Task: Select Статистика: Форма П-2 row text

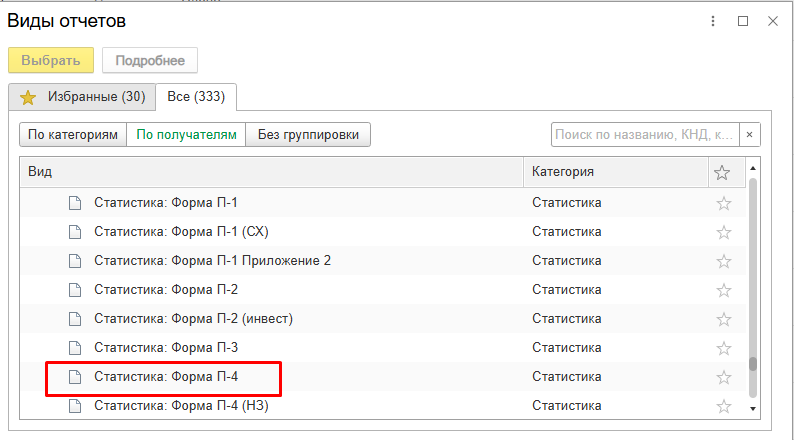Action: (x=166, y=289)
